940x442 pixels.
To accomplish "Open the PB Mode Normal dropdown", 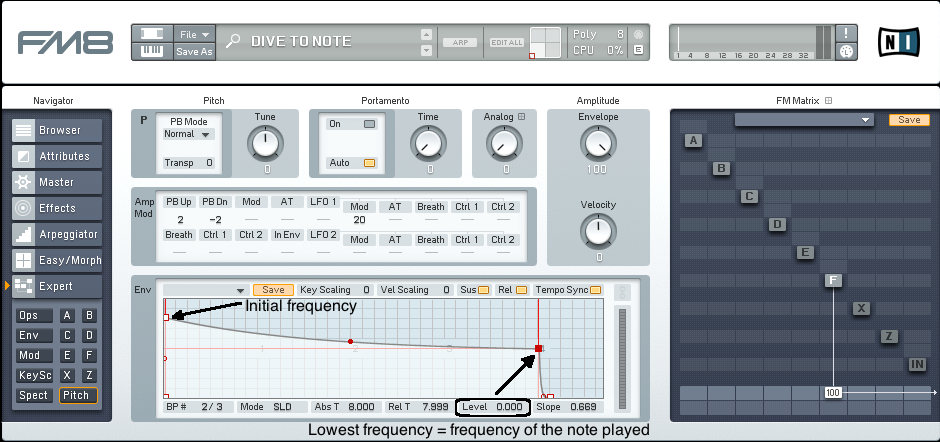I will coord(188,134).
